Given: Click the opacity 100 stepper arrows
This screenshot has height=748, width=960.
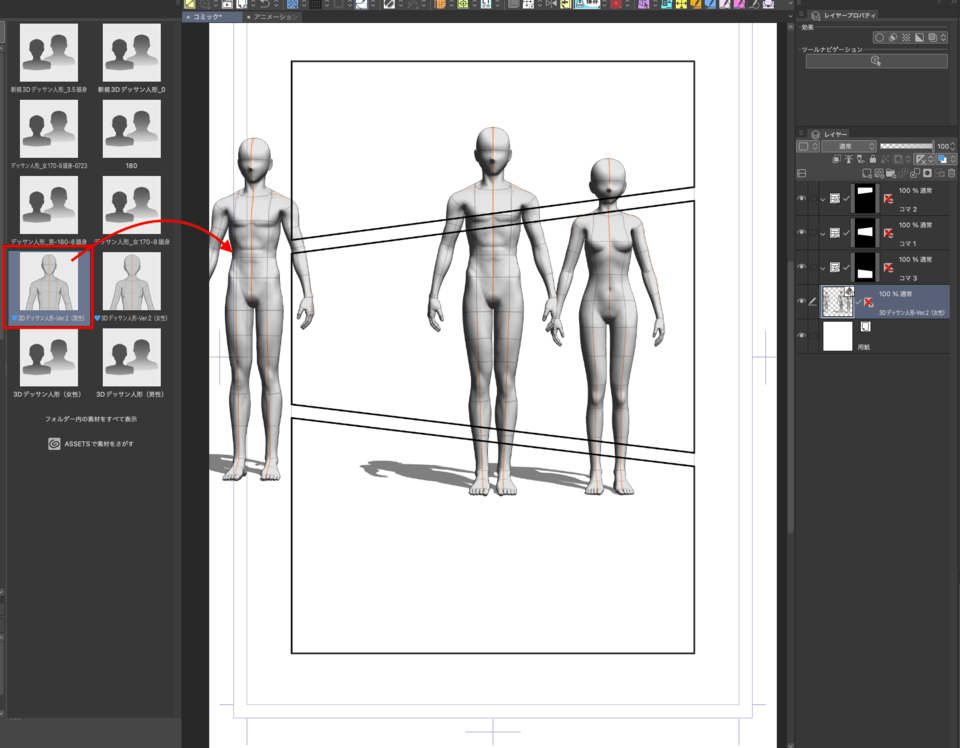Looking at the screenshot, I should click(x=953, y=146).
